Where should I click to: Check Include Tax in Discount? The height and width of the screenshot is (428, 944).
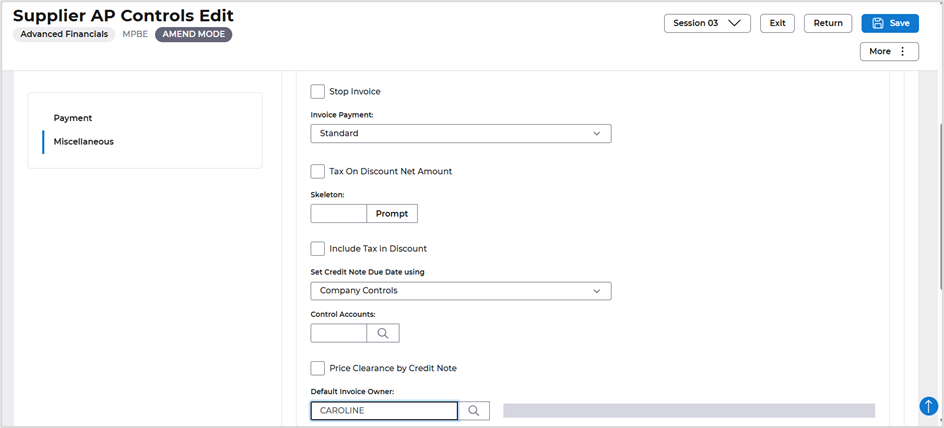[317, 248]
